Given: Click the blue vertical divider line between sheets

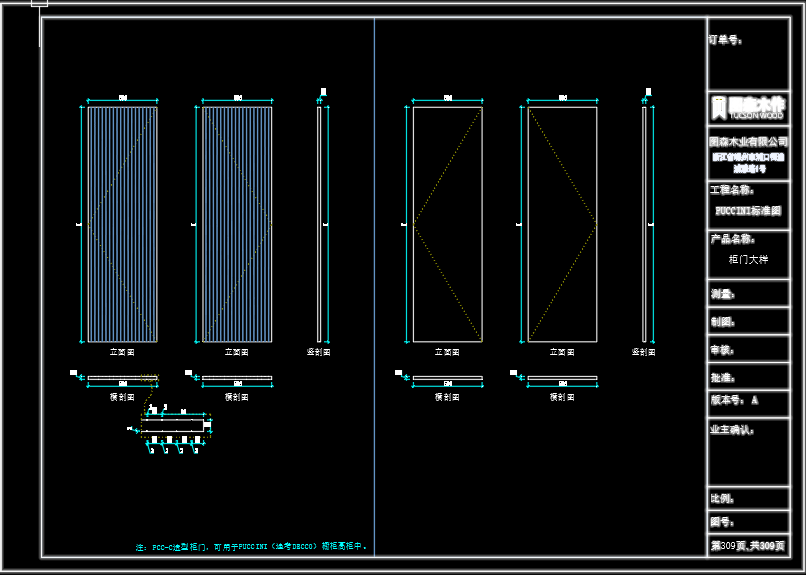Looking at the screenshot, I should [374, 287].
